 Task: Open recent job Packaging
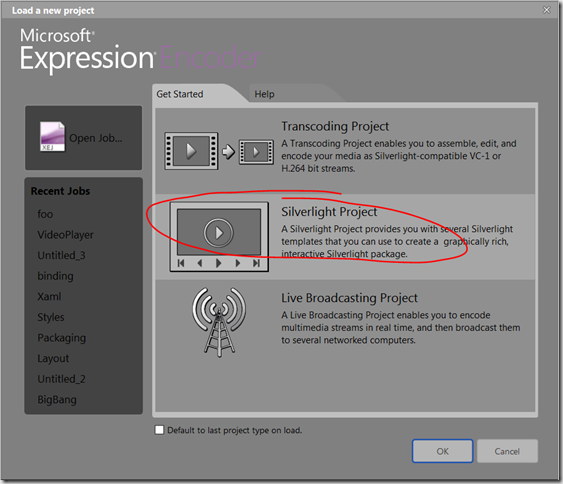(62, 338)
